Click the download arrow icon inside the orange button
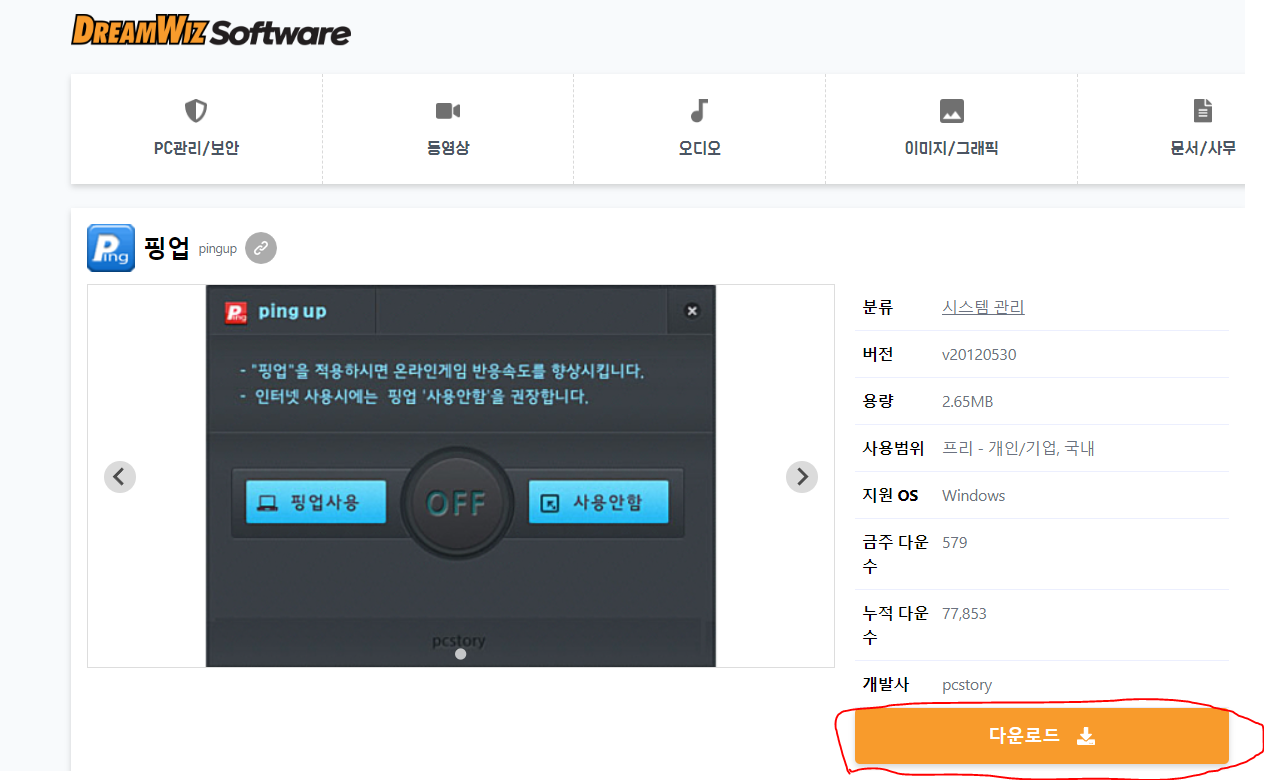This screenshot has height=780, width=1264. [1086, 736]
